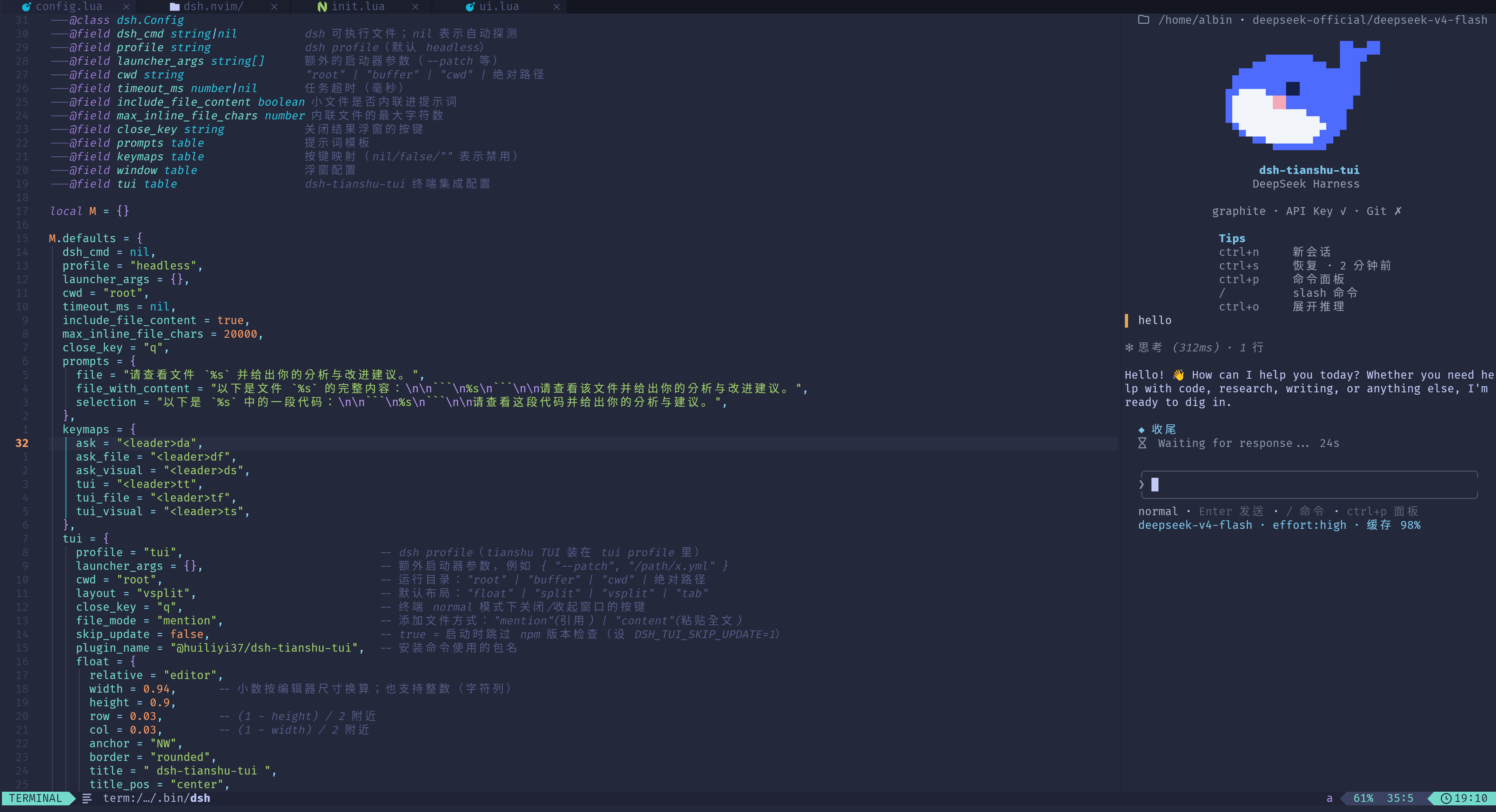The width and height of the screenshot is (1496, 812).
Task: Expand the 思考 (312ms) reasoning line
Action: click(1194, 347)
